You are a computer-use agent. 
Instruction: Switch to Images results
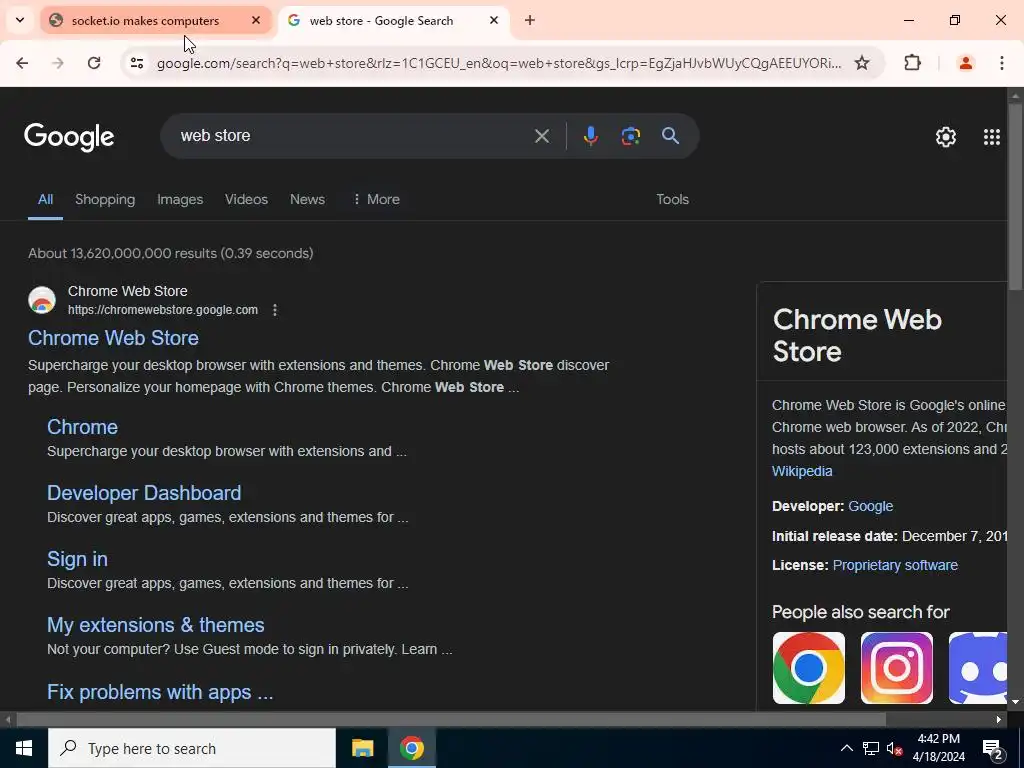coord(180,199)
